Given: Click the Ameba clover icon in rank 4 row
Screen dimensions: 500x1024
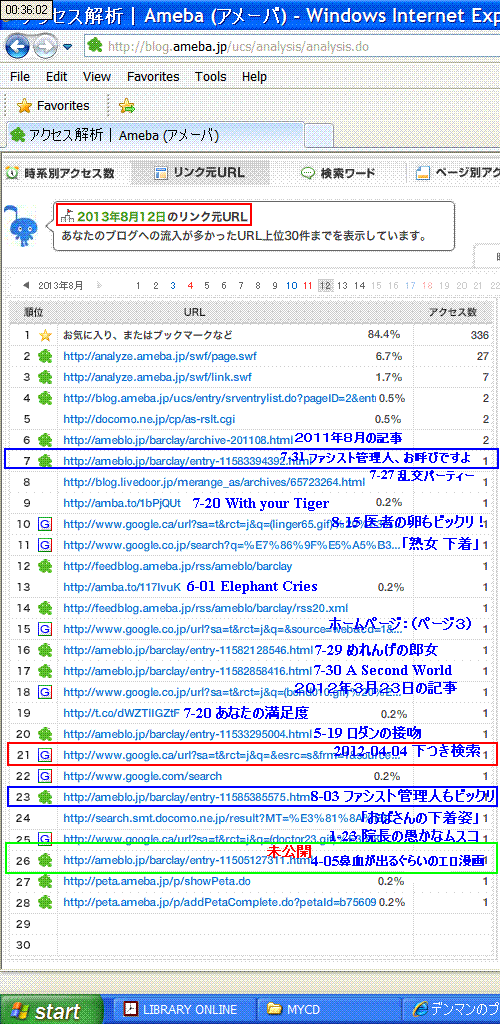Looking at the screenshot, I should [45, 398].
